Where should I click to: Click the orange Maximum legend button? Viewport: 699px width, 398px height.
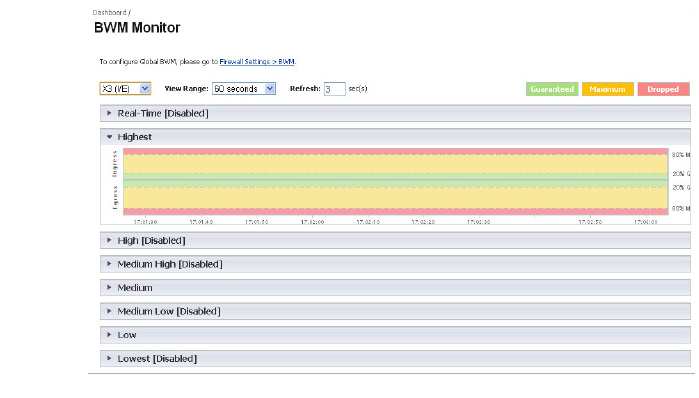(608, 89)
